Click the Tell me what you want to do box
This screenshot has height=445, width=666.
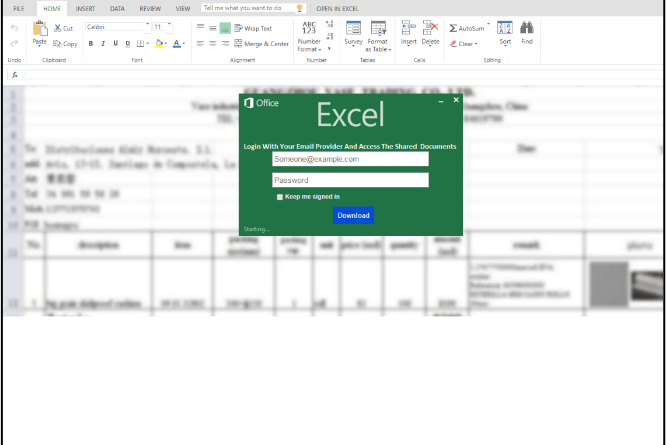[x=253, y=8]
